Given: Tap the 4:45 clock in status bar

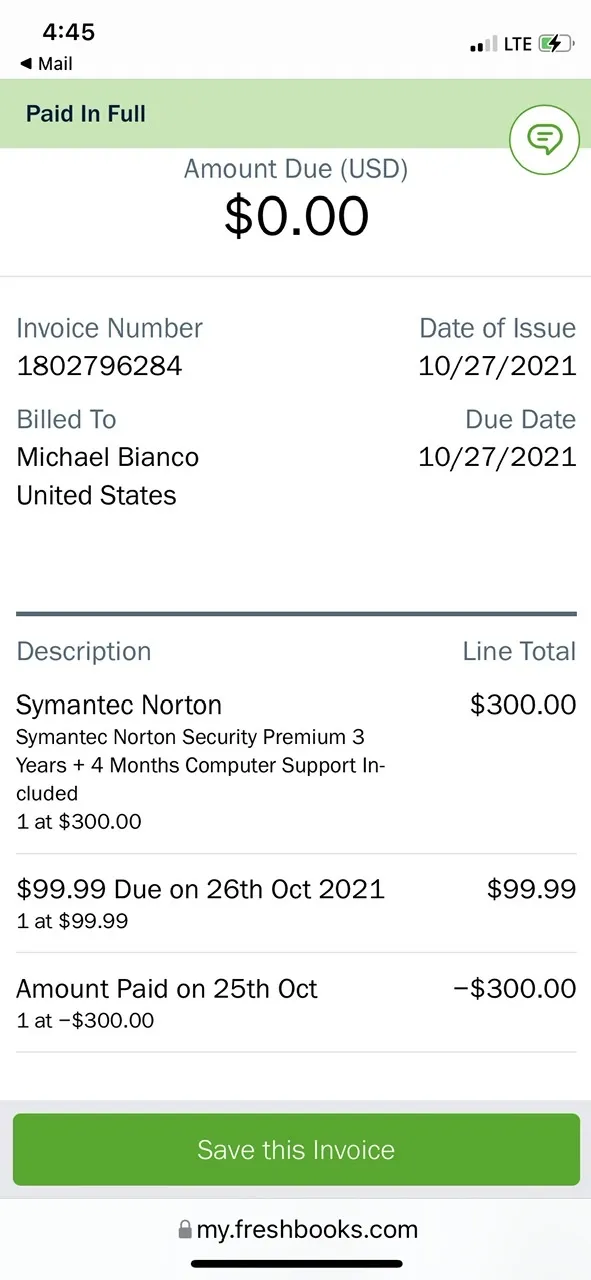Looking at the screenshot, I should (x=69, y=33).
